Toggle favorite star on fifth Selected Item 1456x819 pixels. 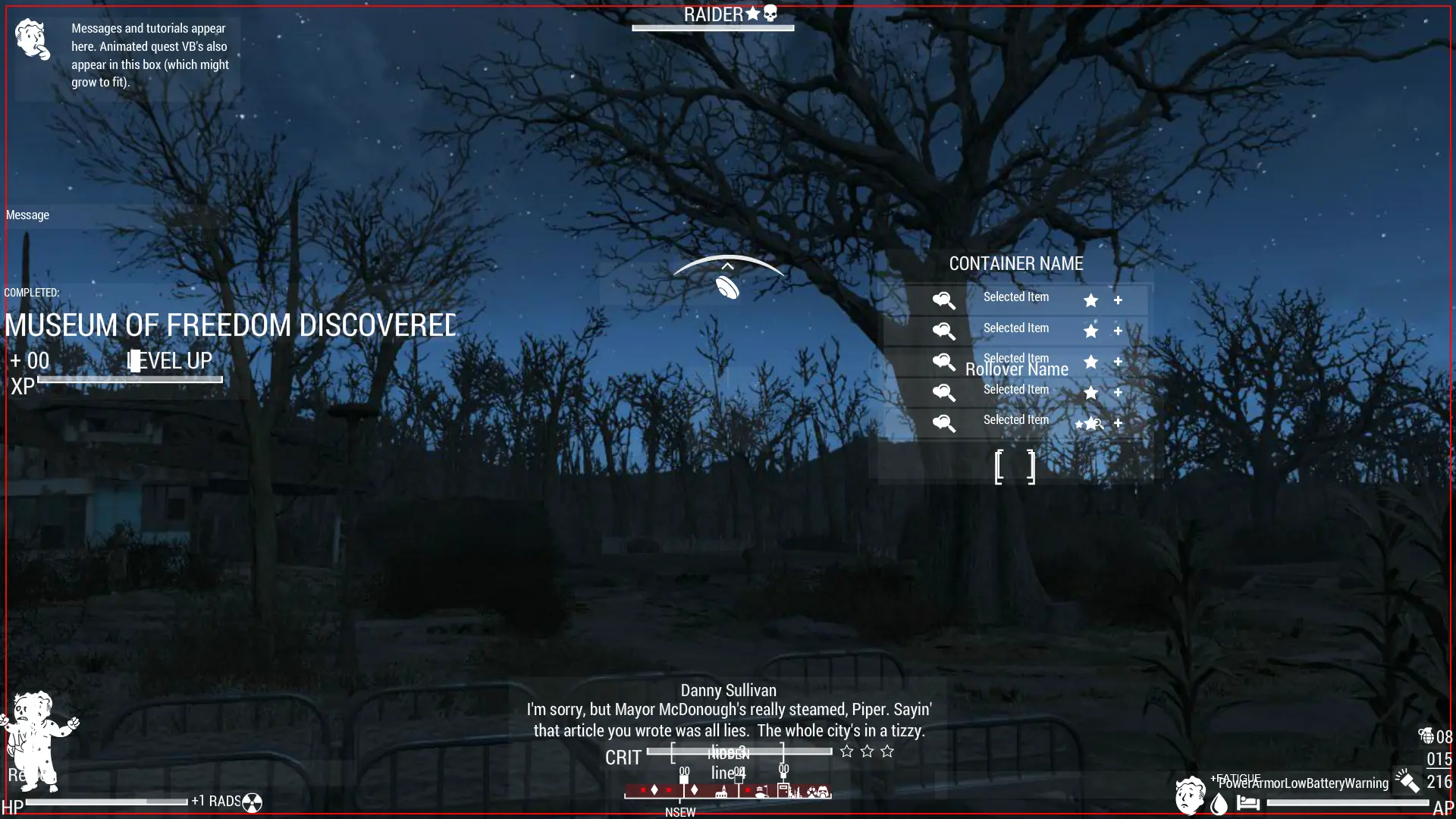tap(1090, 421)
